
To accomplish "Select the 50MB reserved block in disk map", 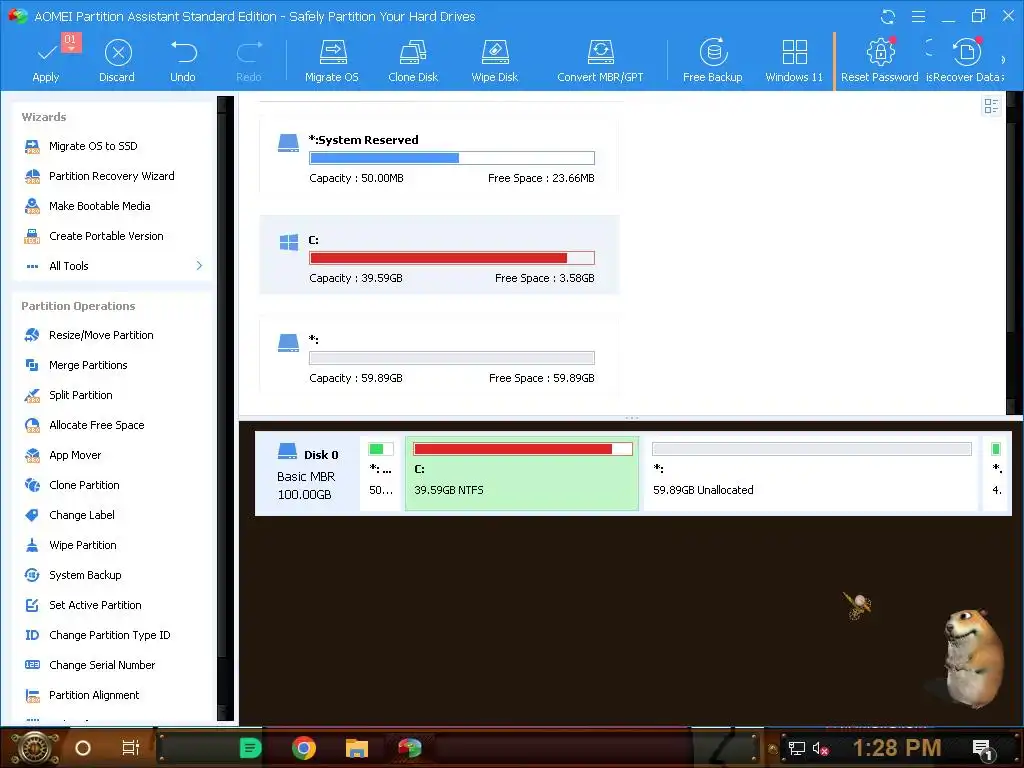I will pos(381,473).
